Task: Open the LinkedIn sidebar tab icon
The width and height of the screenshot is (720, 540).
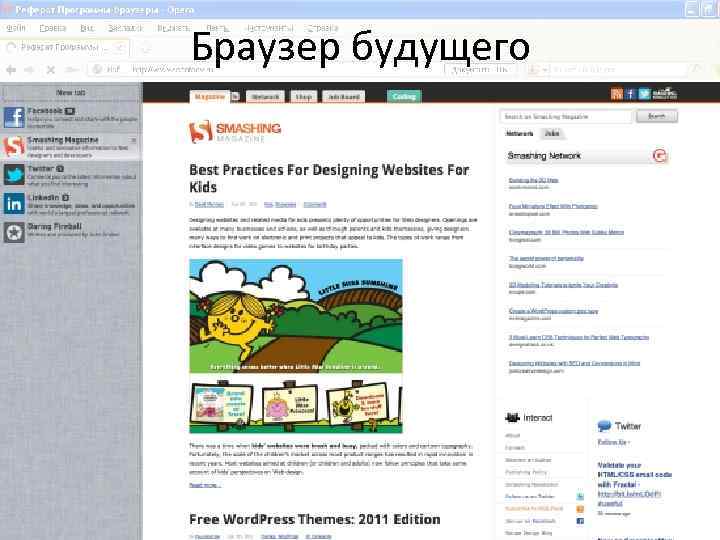Action: tap(14, 204)
